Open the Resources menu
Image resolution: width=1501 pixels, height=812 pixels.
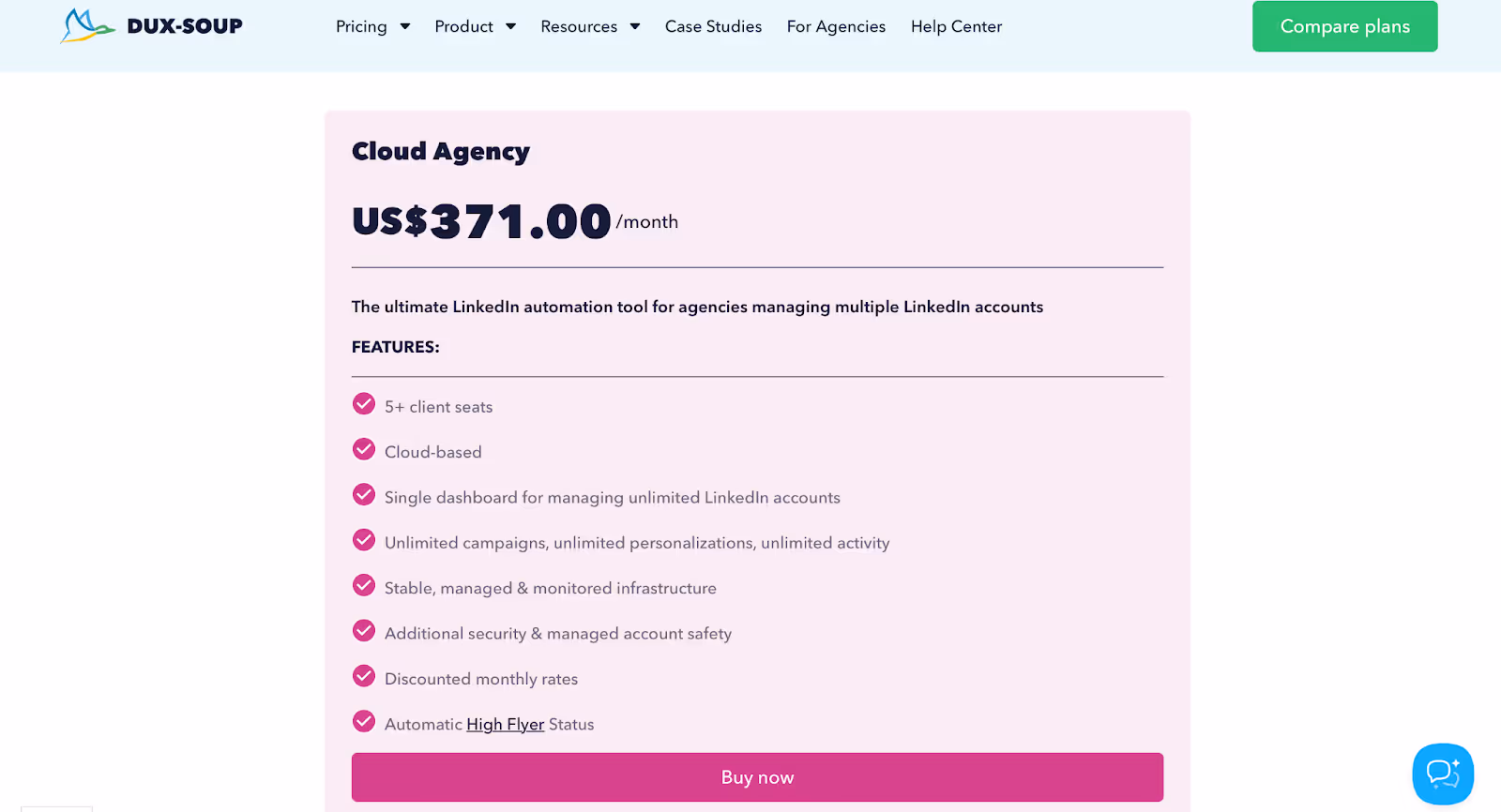coord(579,26)
